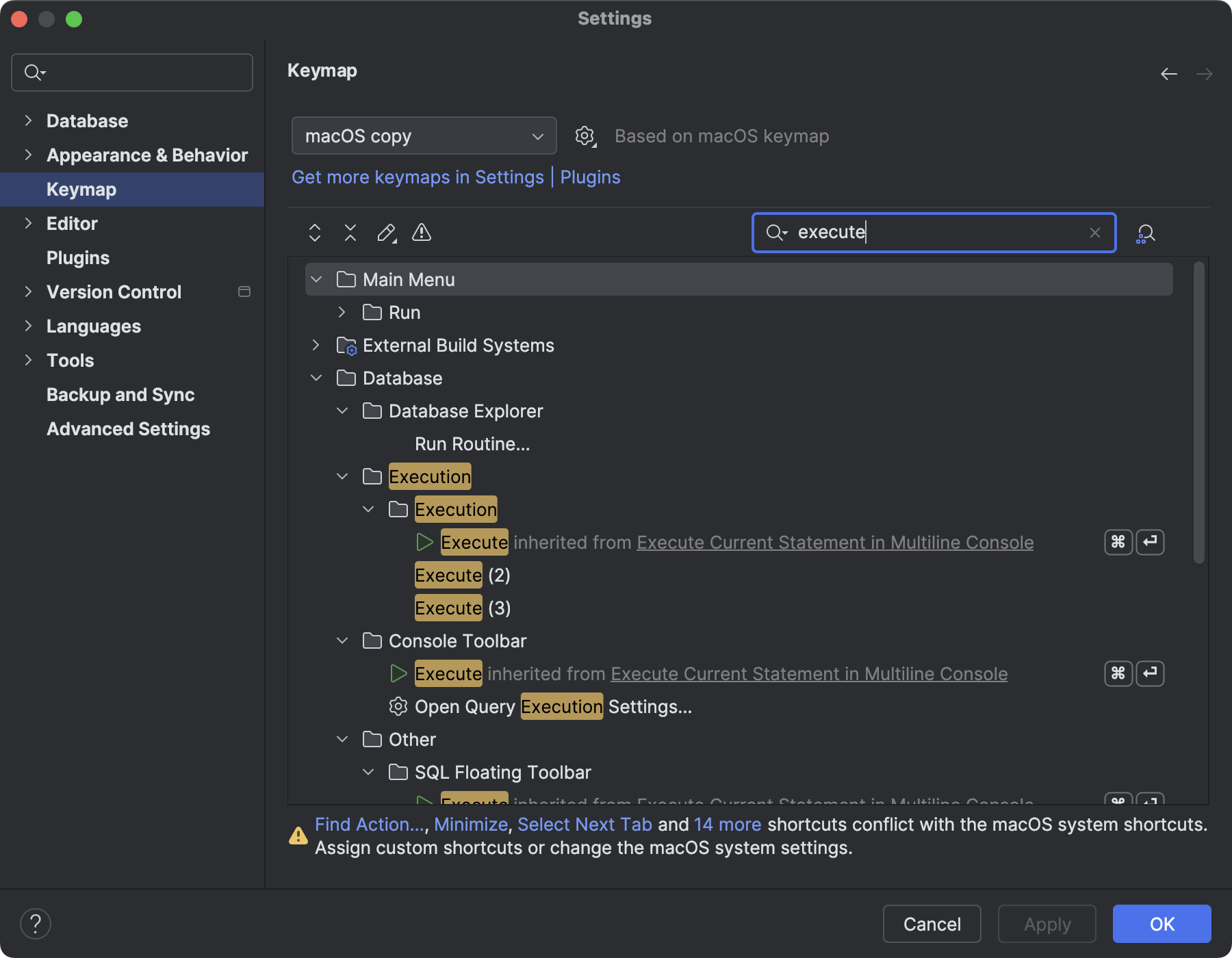
Task: Open keymap options with the gear icon
Action: click(x=585, y=135)
